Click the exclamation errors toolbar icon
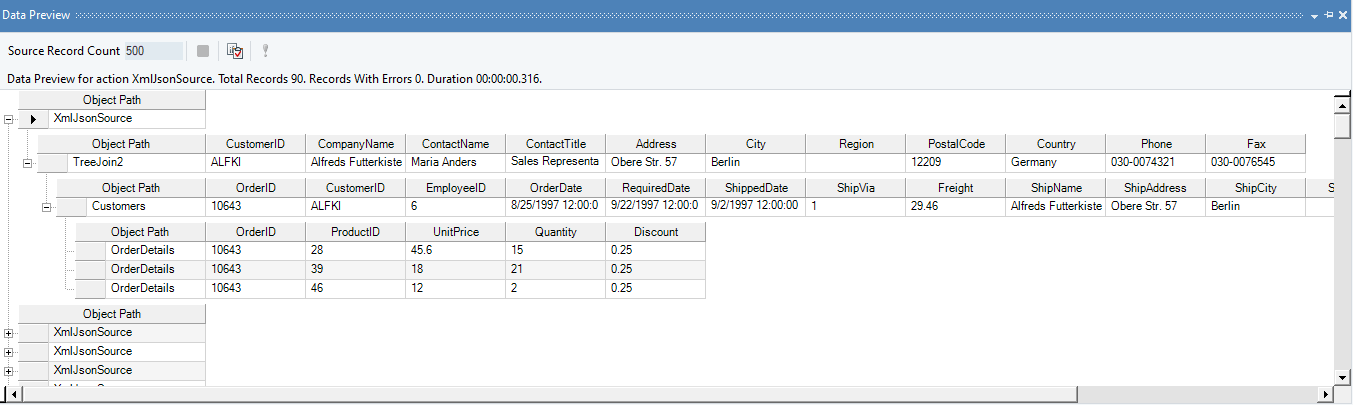Image resolution: width=1353 pixels, height=405 pixels. pyautogui.click(x=265, y=51)
